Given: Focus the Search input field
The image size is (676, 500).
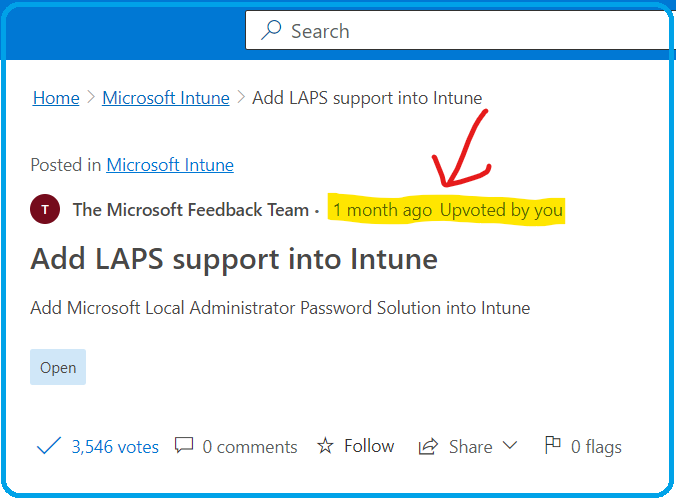Looking at the screenshot, I should [x=458, y=30].
